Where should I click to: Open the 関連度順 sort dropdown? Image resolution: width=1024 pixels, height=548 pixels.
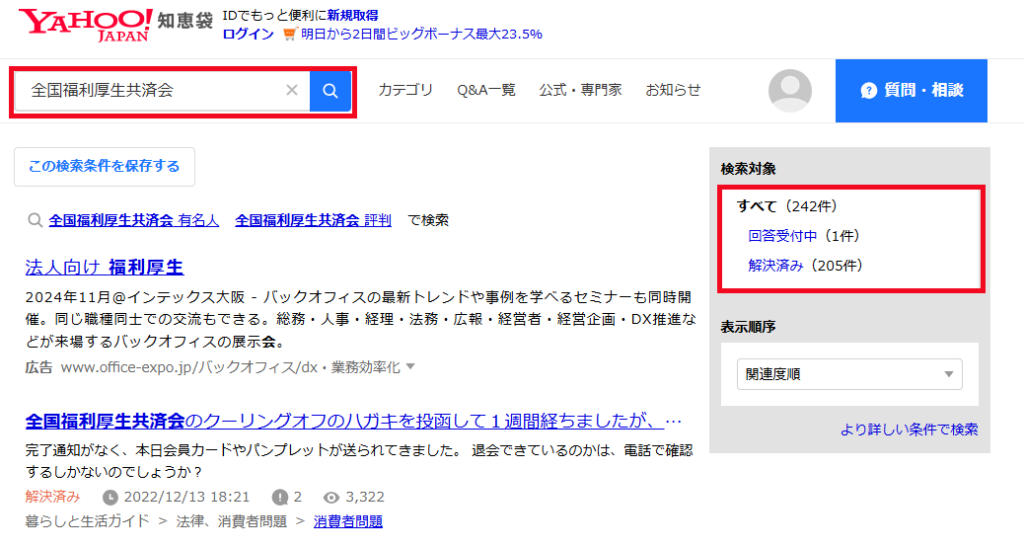(849, 374)
